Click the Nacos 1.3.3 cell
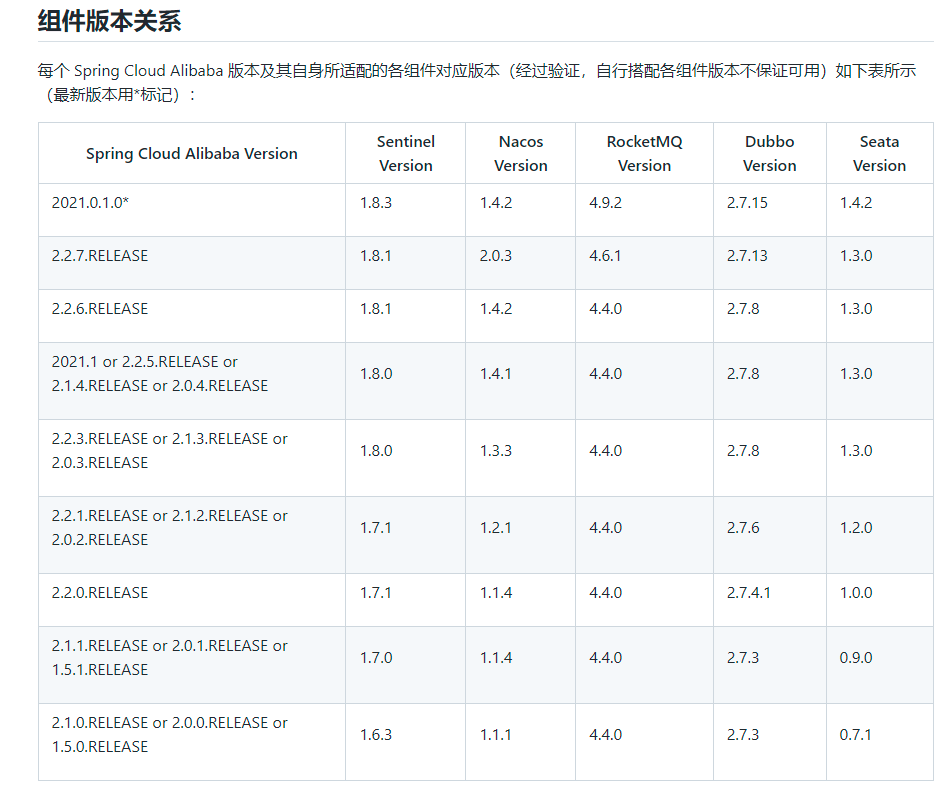Viewport: 944px width, 797px height. pos(495,451)
